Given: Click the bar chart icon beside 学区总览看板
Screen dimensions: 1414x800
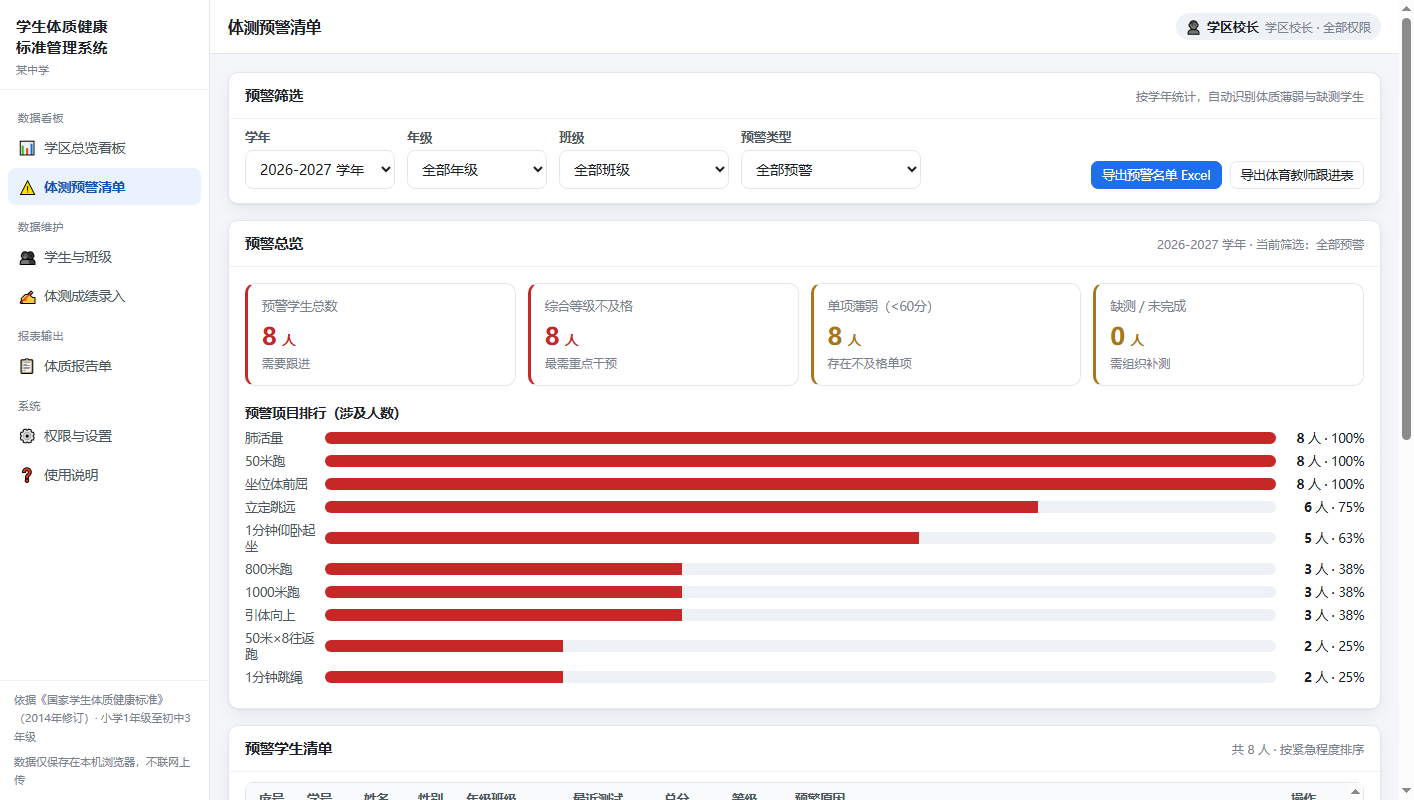Looking at the screenshot, I should [27, 148].
